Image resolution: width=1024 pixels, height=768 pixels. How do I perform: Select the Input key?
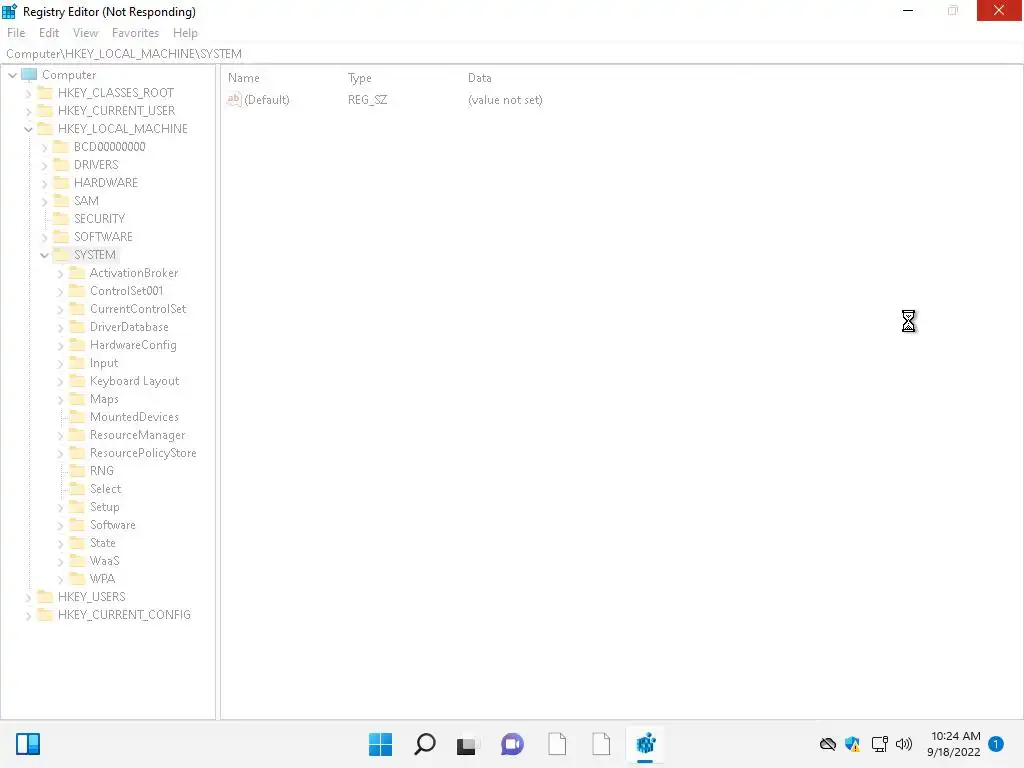[x=104, y=363]
